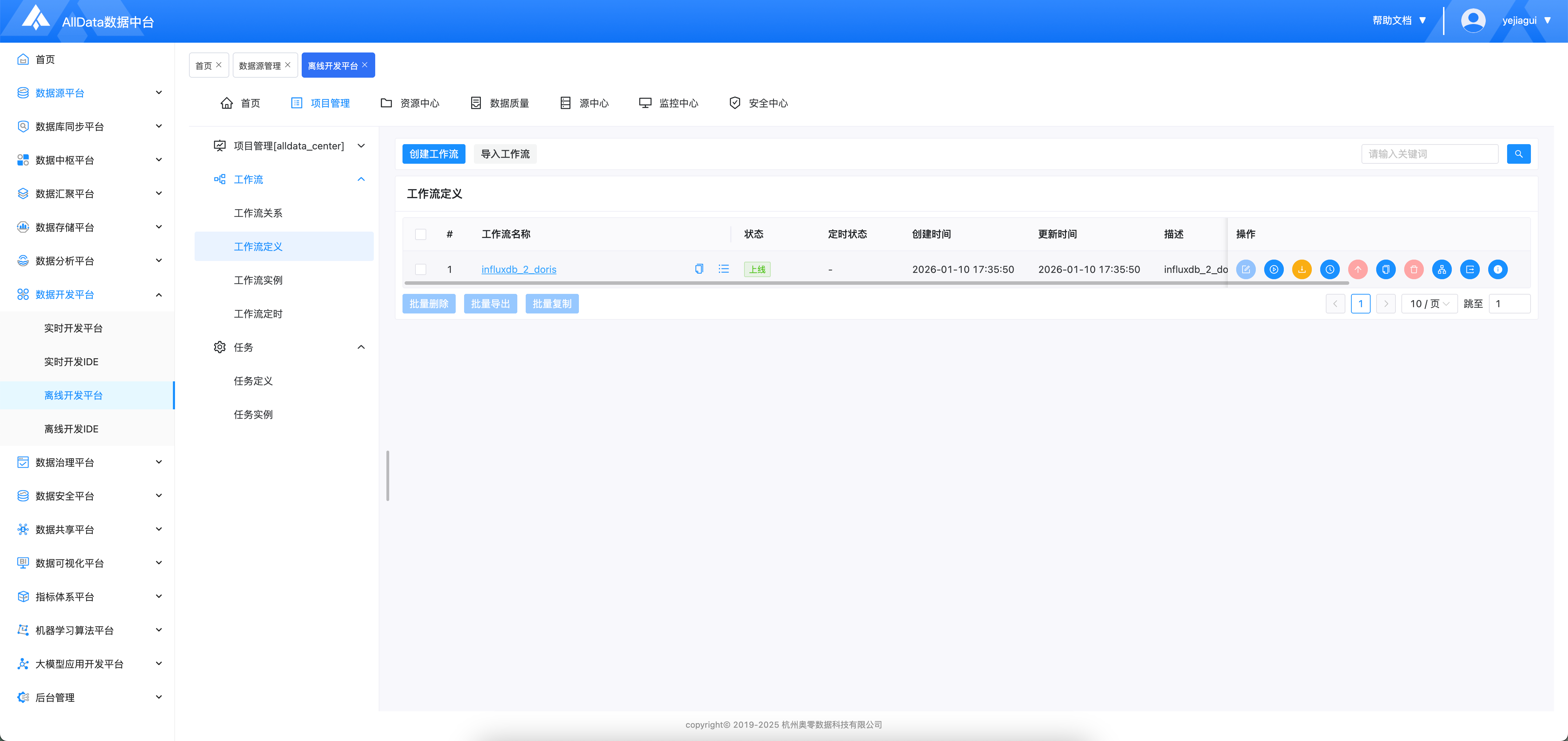Collapse the 工作流 submenu

coord(360,179)
